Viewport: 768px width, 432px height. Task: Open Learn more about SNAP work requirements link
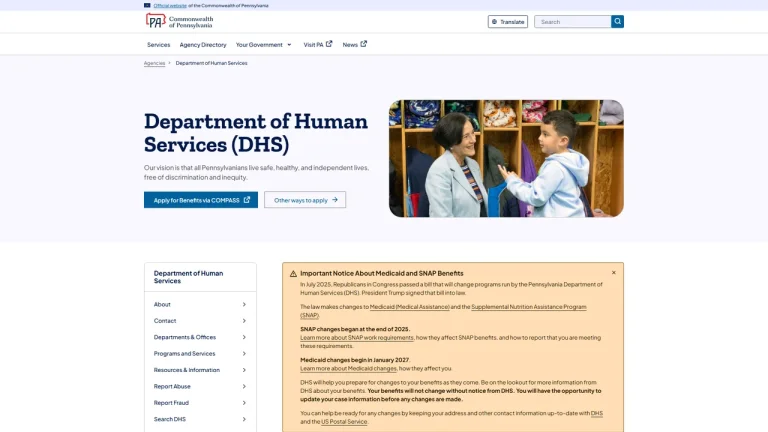(357, 337)
